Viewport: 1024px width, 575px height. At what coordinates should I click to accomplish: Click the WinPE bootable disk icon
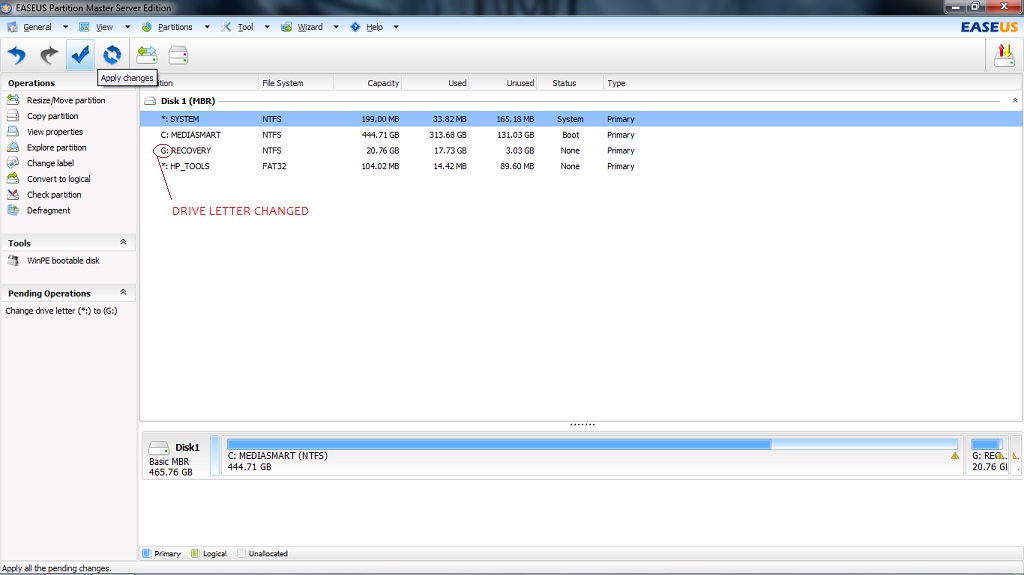(x=13, y=260)
